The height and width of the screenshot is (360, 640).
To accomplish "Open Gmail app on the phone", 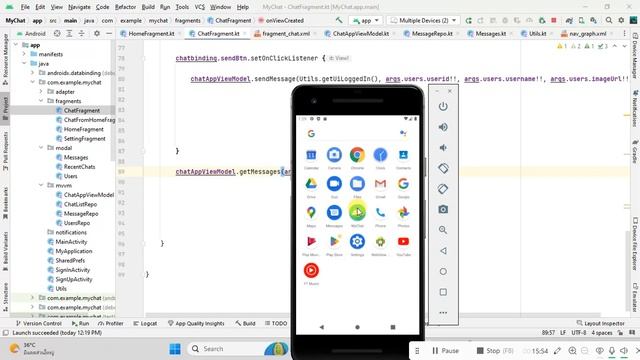I will (380, 184).
